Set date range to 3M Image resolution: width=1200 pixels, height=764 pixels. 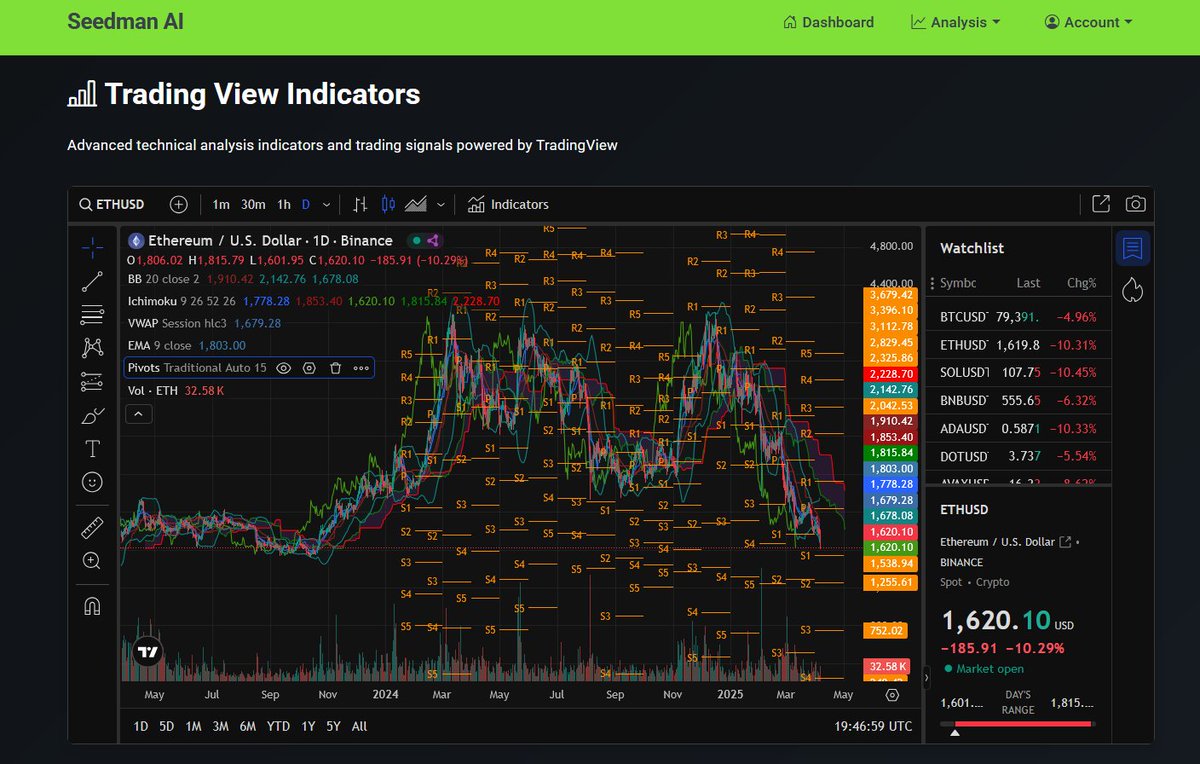(221, 727)
